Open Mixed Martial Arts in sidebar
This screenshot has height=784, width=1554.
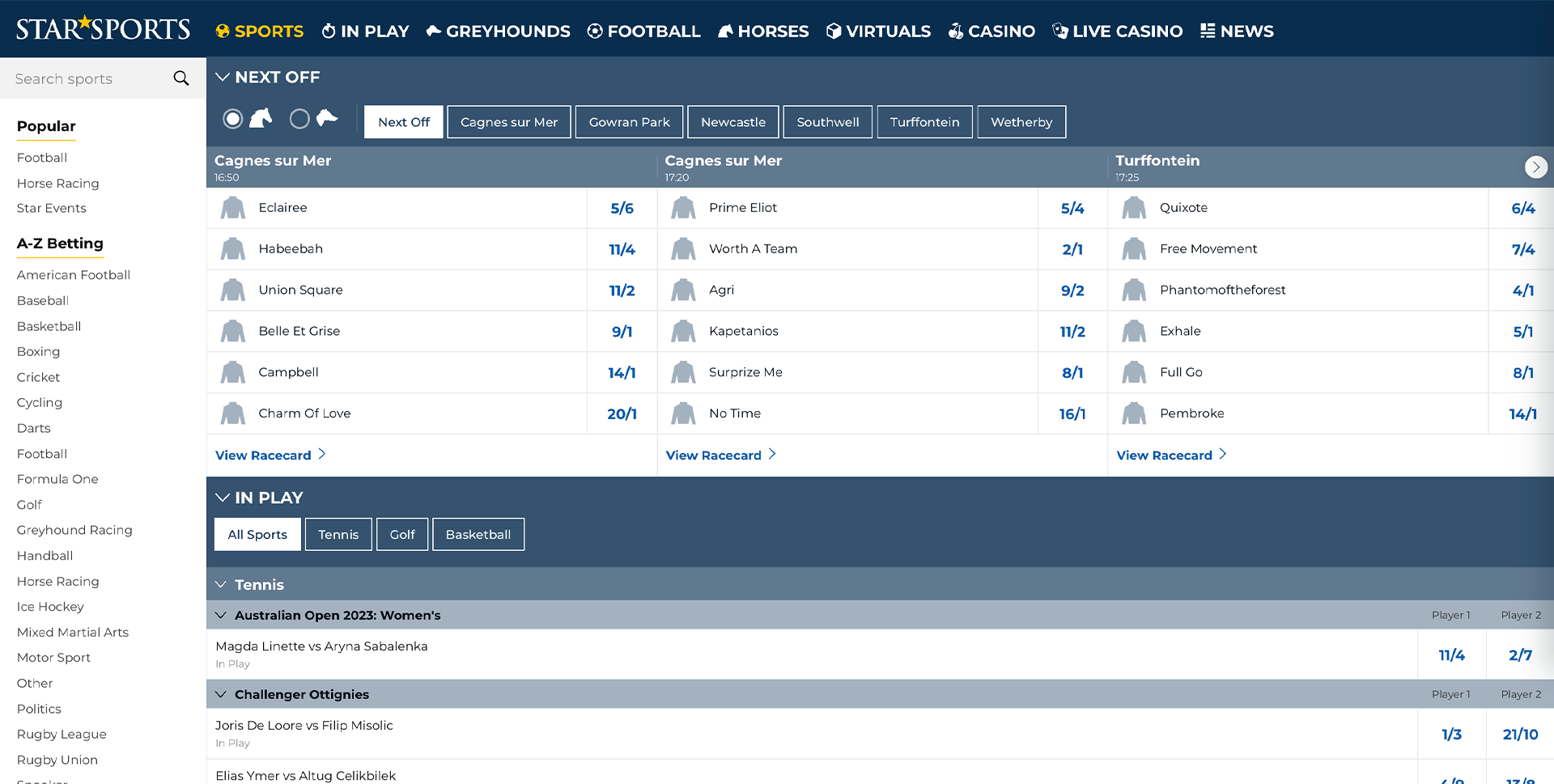click(x=73, y=632)
